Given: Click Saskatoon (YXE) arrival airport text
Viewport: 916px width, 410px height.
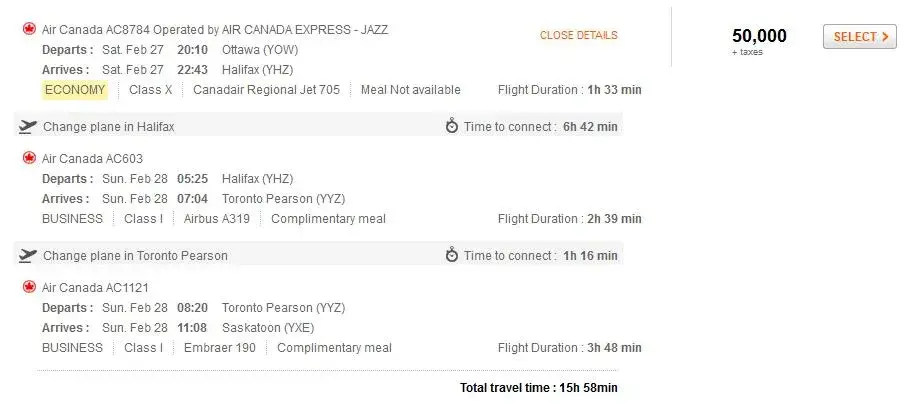Looking at the screenshot, I should 265,327.
